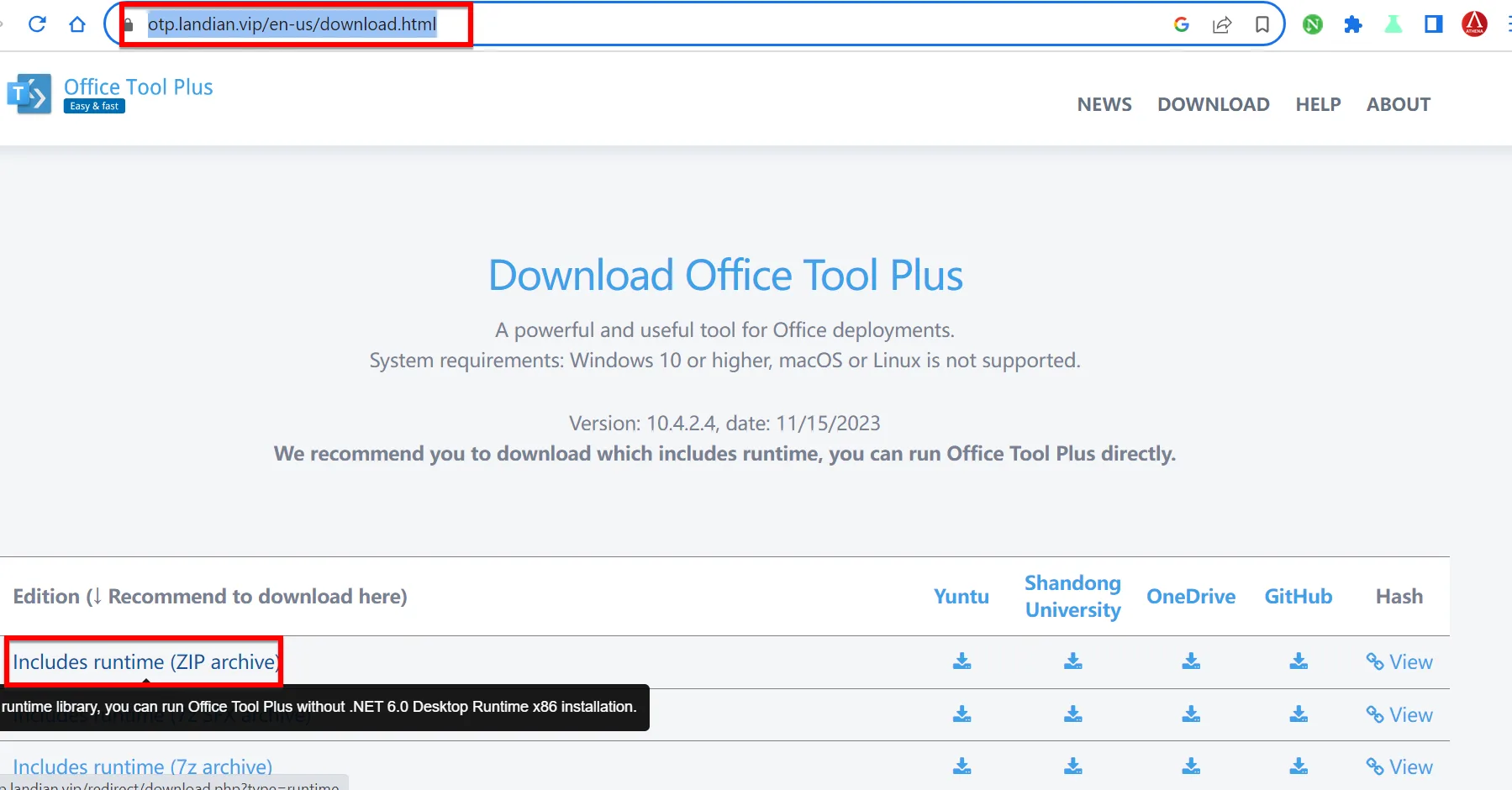Click the GitHub column header link
Image resolution: width=1512 pixels, height=790 pixels.
click(x=1299, y=596)
